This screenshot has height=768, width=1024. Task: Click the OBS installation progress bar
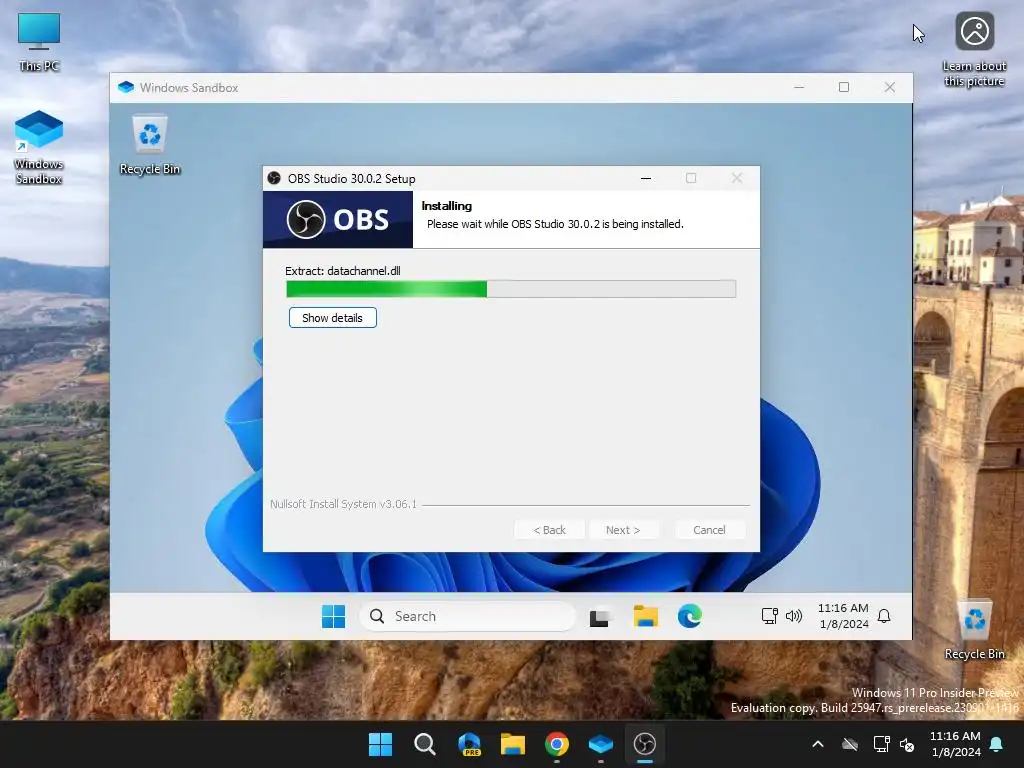pos(511,289)
